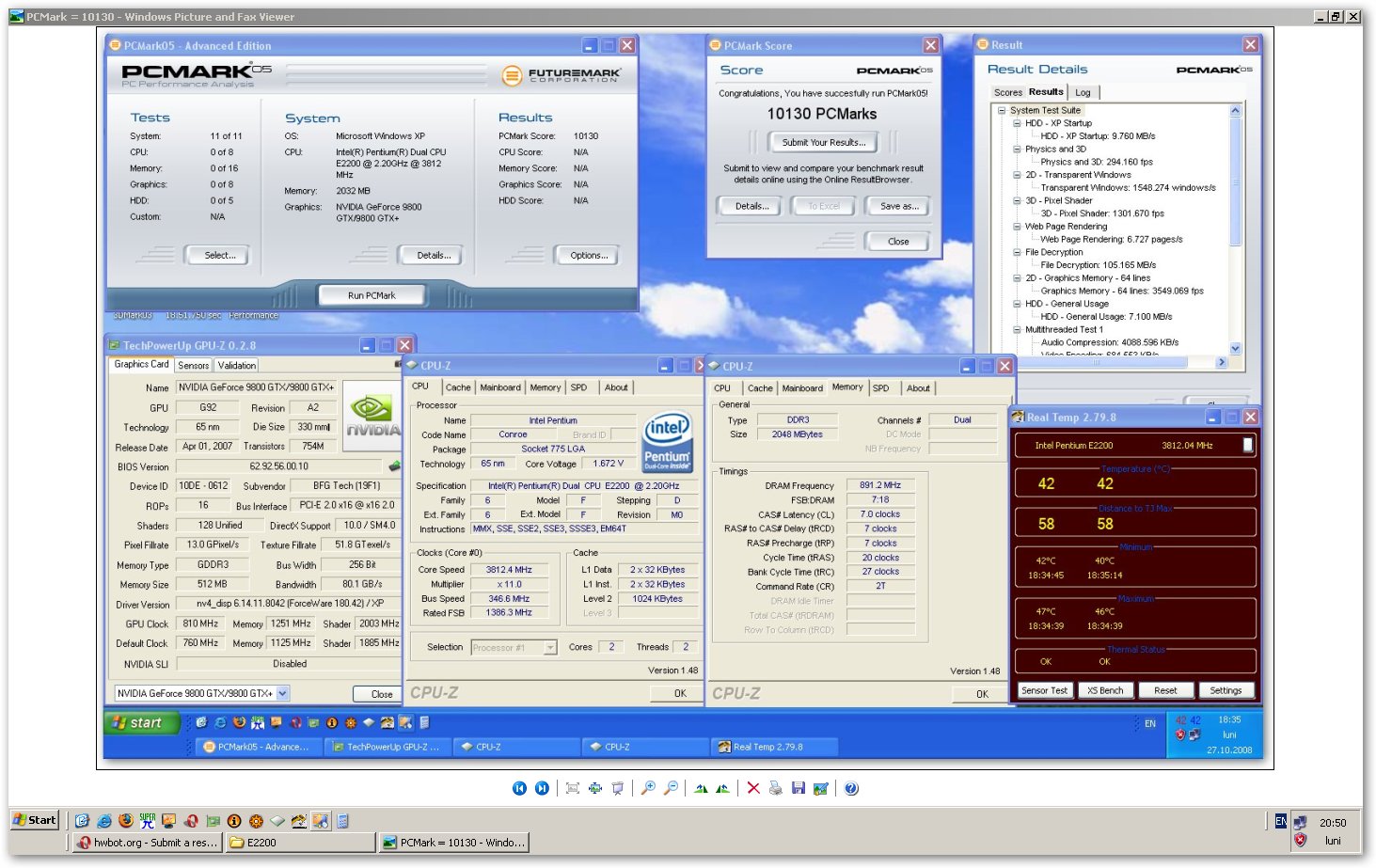Collapse the HDD - XP Startup node
This screenshot has width=1376, height=868.
tap(1017, 123)
